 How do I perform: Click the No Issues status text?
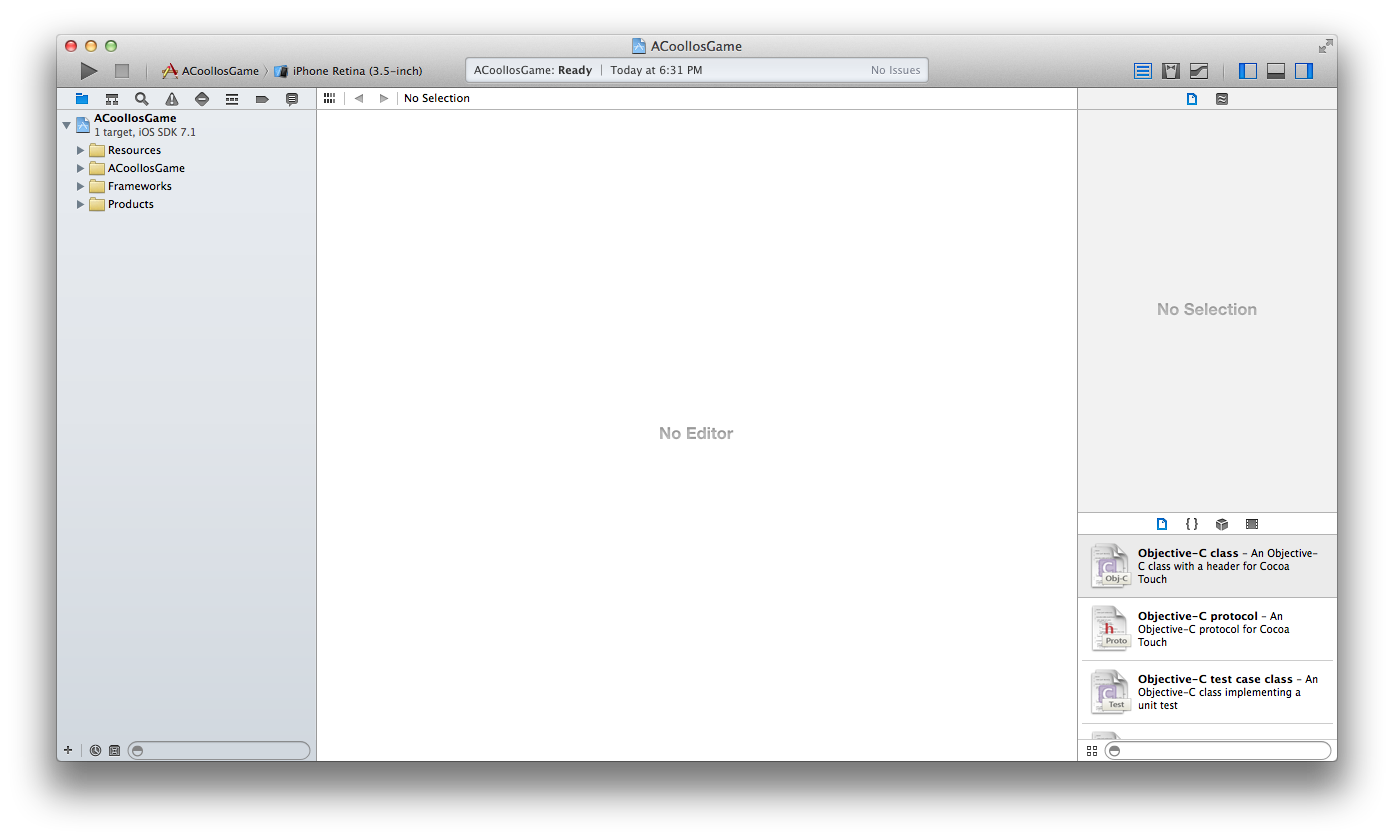[x=895, y=71]
